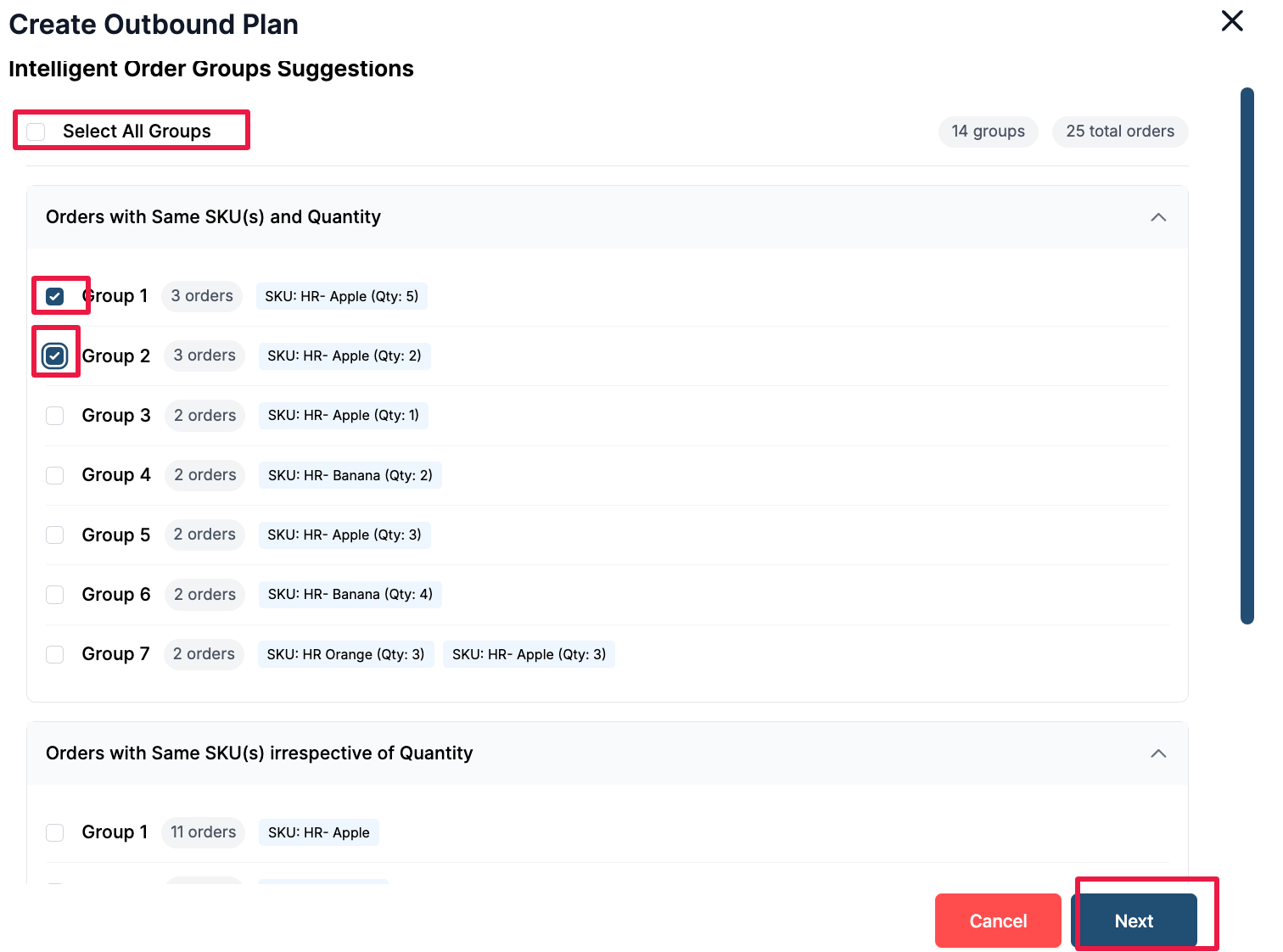Image resolution: width=1283 pixels, height=952 pixels.
Task: Close the Create Outbound Plan dialog
Action: click(x=1231, y=21)
